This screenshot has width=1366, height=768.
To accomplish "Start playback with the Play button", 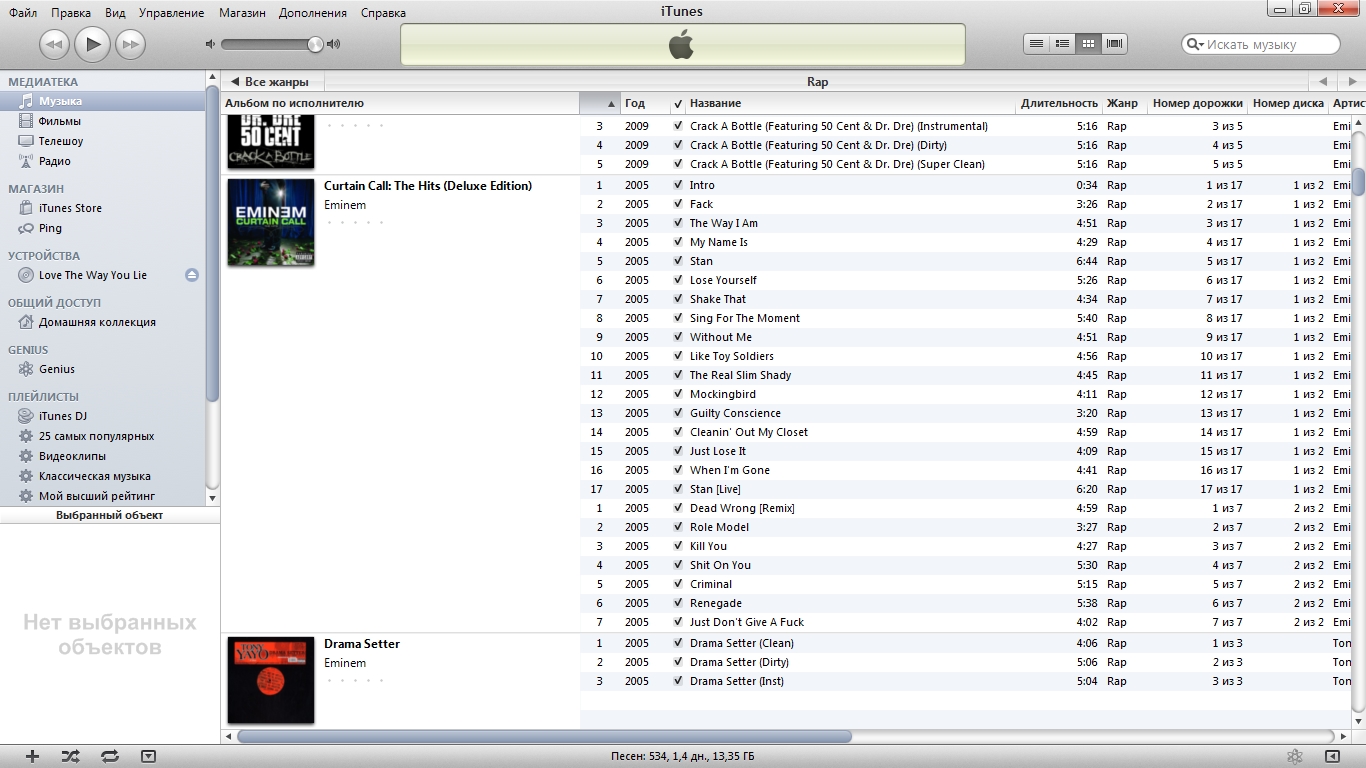I will (92, 44).
